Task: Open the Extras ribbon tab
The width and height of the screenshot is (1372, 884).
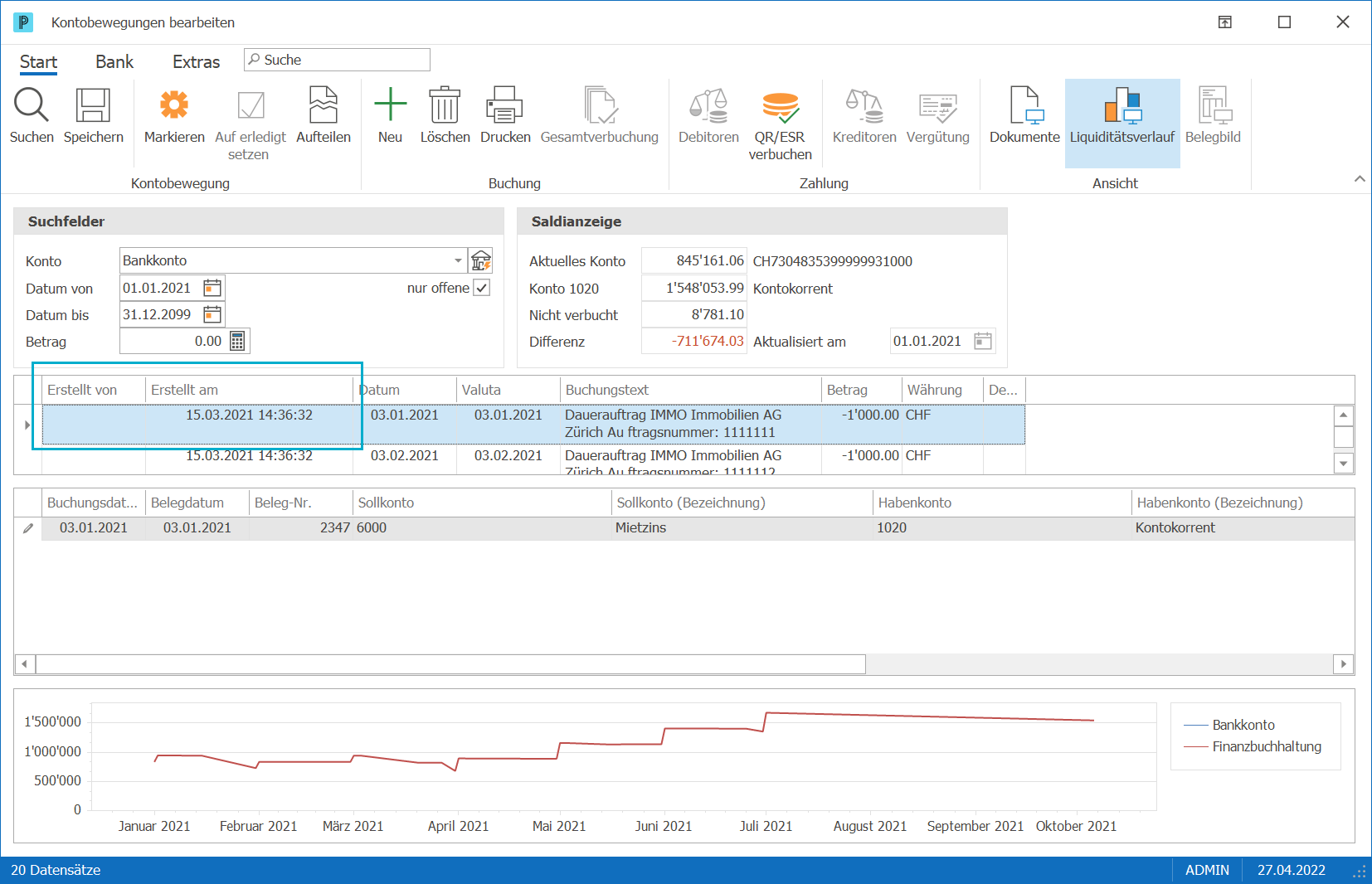Action: pos(196,62)
